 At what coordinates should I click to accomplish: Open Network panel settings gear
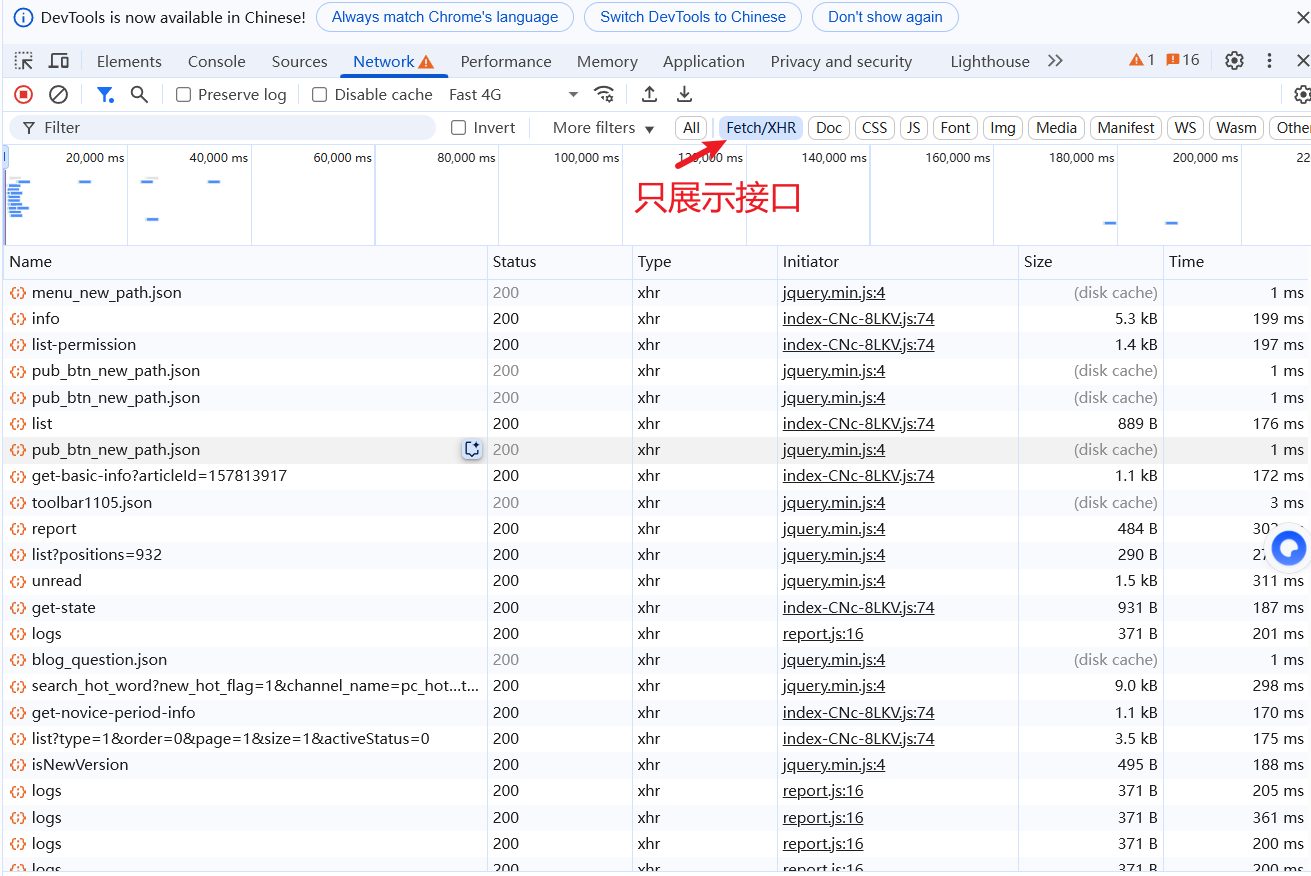point(1302,95)
